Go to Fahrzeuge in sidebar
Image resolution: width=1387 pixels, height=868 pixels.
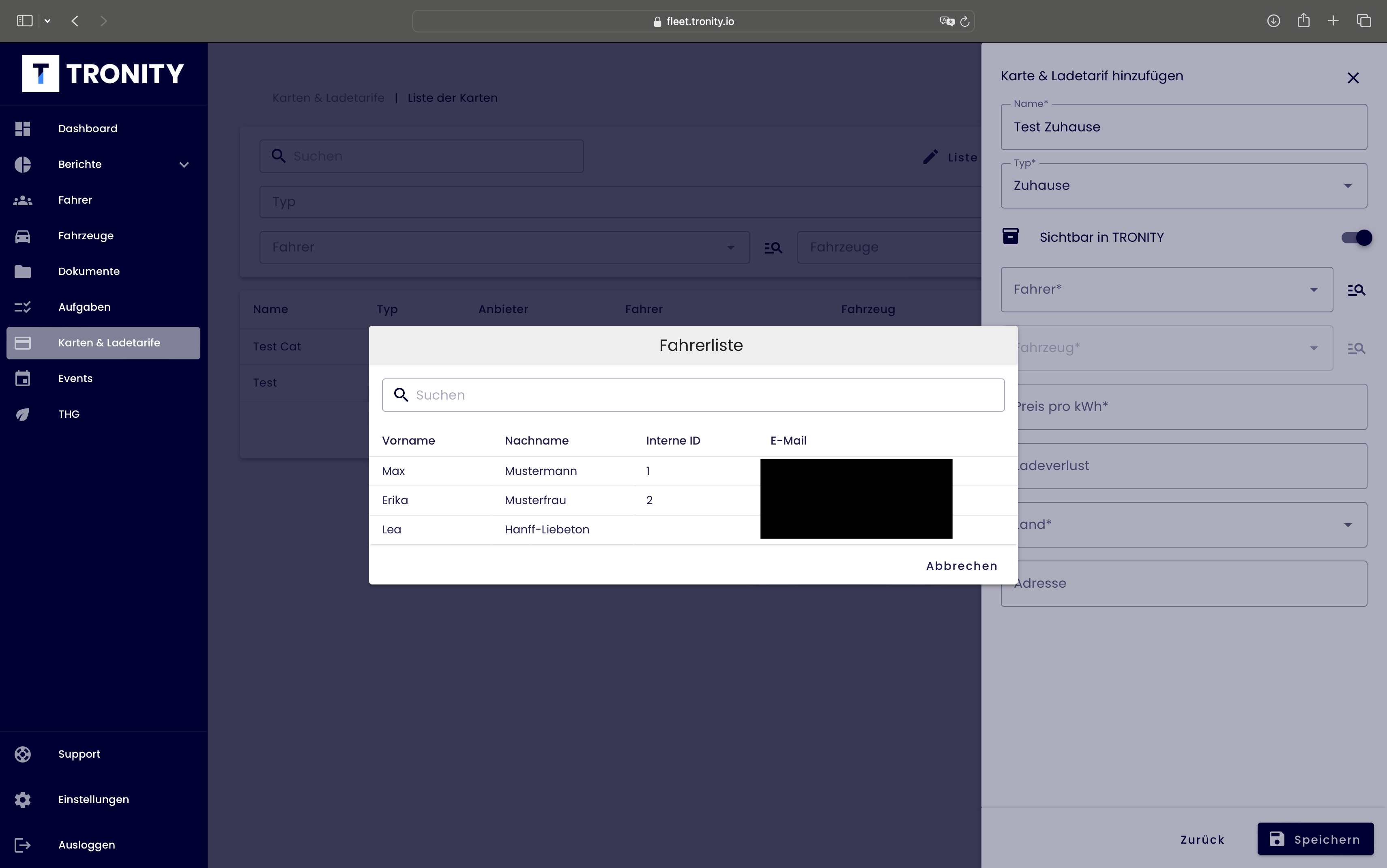click(x=86, y=236)
